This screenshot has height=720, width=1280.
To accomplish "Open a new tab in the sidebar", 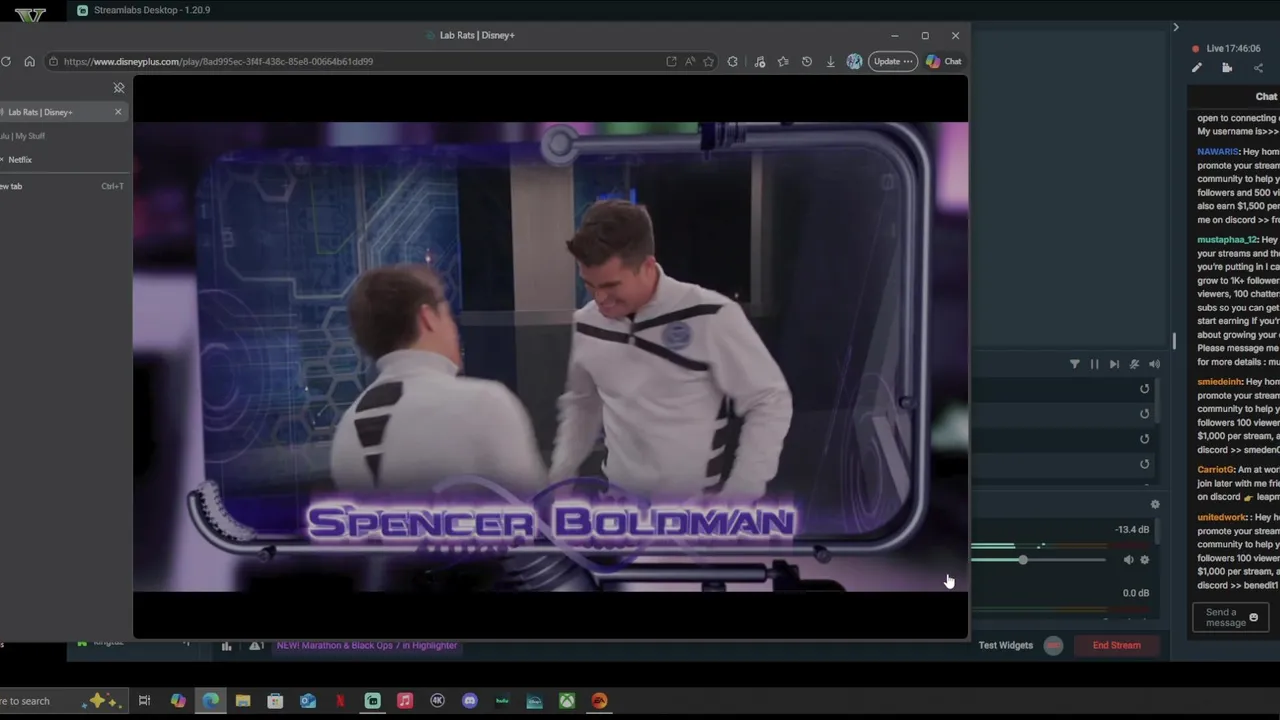I will [62, 186].
